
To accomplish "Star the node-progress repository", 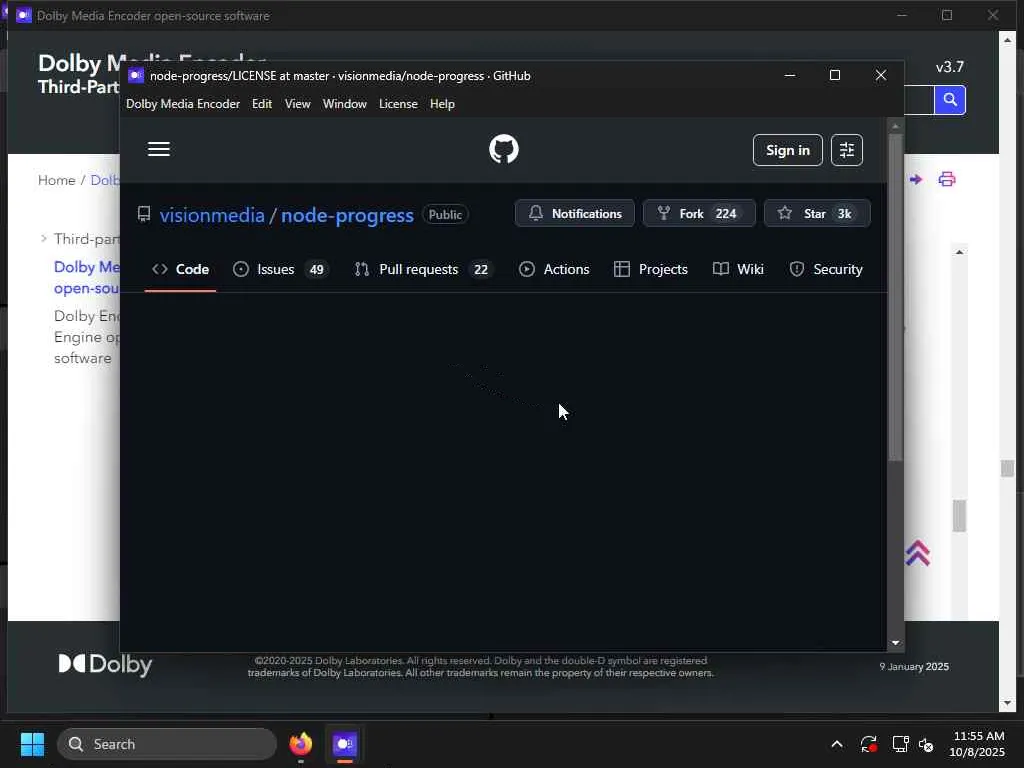I will 817,214.
